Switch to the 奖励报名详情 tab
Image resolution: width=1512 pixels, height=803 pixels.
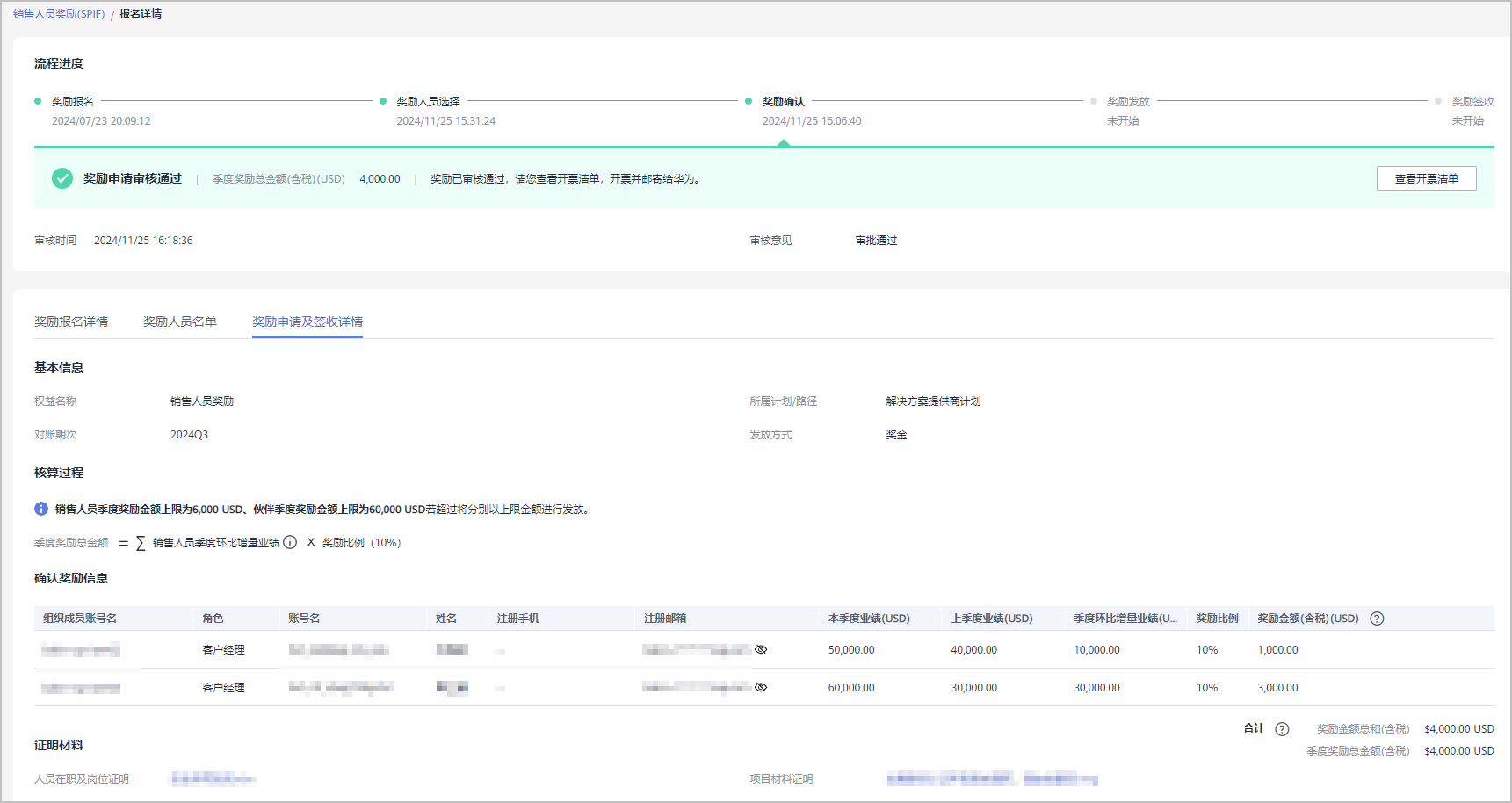71,322
